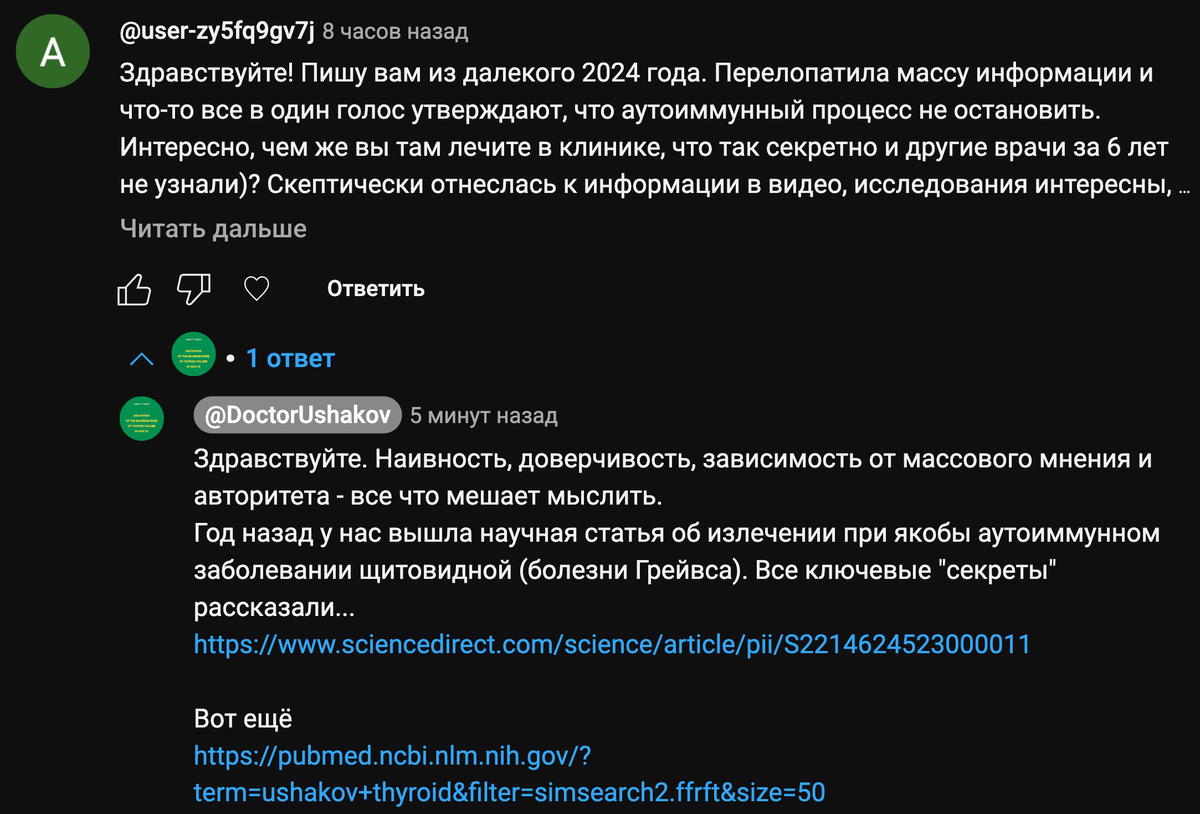Viewport: 1200px width, 814px height.
Task: Click the @DoctorUshakov username badge
Action: 297,415
